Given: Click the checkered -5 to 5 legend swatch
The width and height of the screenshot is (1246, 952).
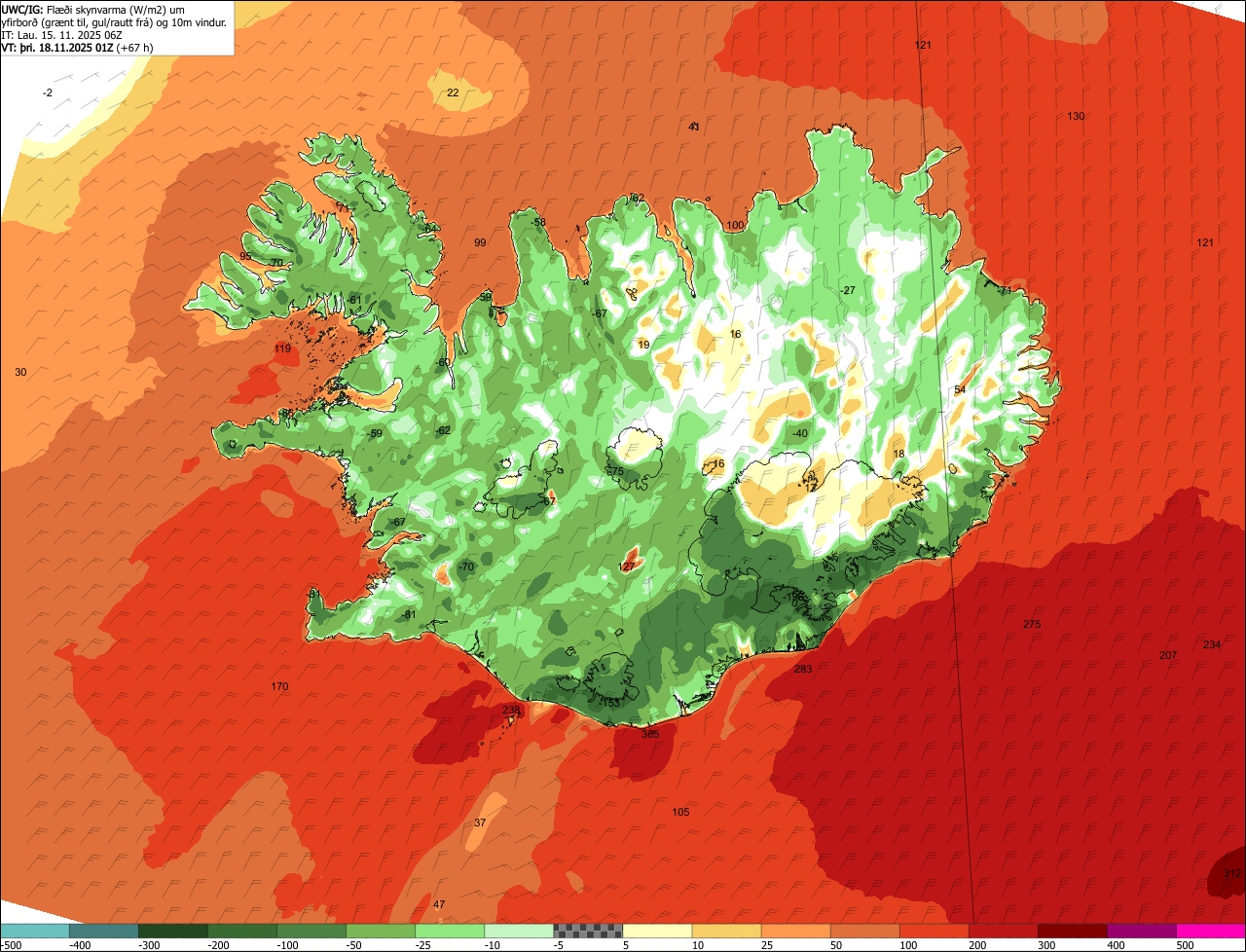Looking at the screenshot, I should [x=587, y=931].
